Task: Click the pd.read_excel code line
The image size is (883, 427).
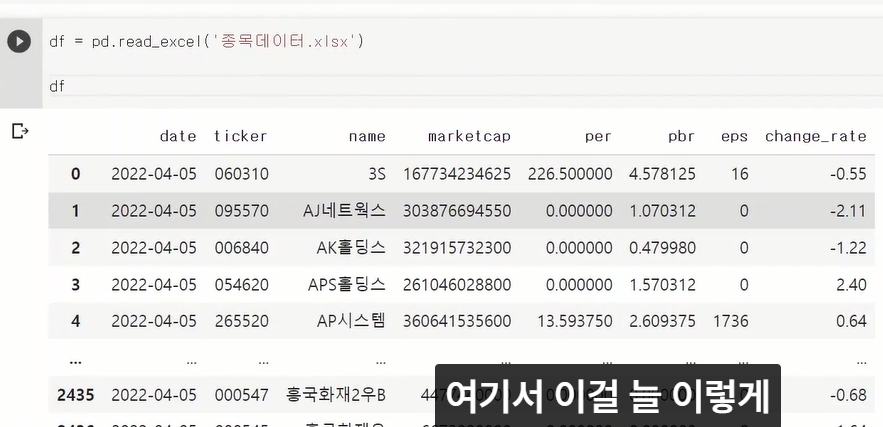Action: click(207, 42)
